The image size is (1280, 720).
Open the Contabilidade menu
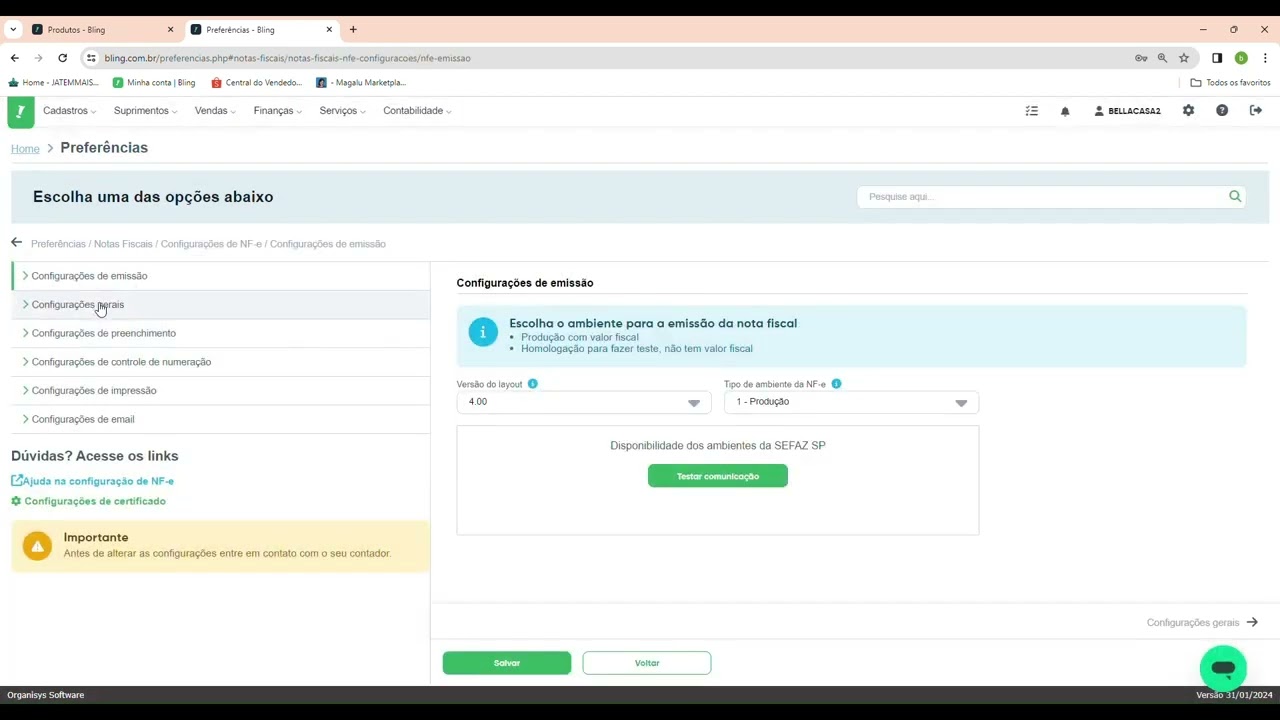pyautogui.click(x=417, y=111)
